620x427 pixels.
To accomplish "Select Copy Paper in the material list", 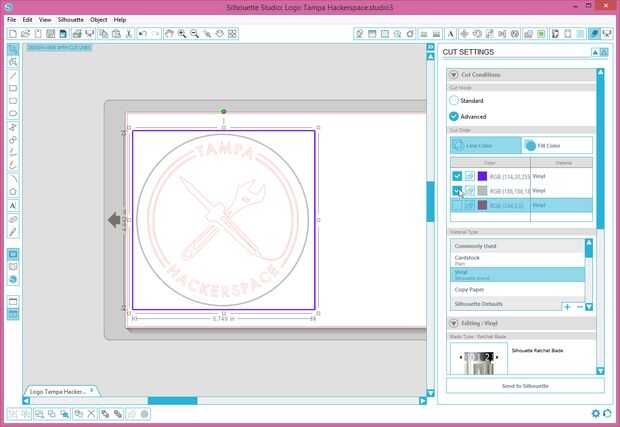I will (x=517, y=289).
